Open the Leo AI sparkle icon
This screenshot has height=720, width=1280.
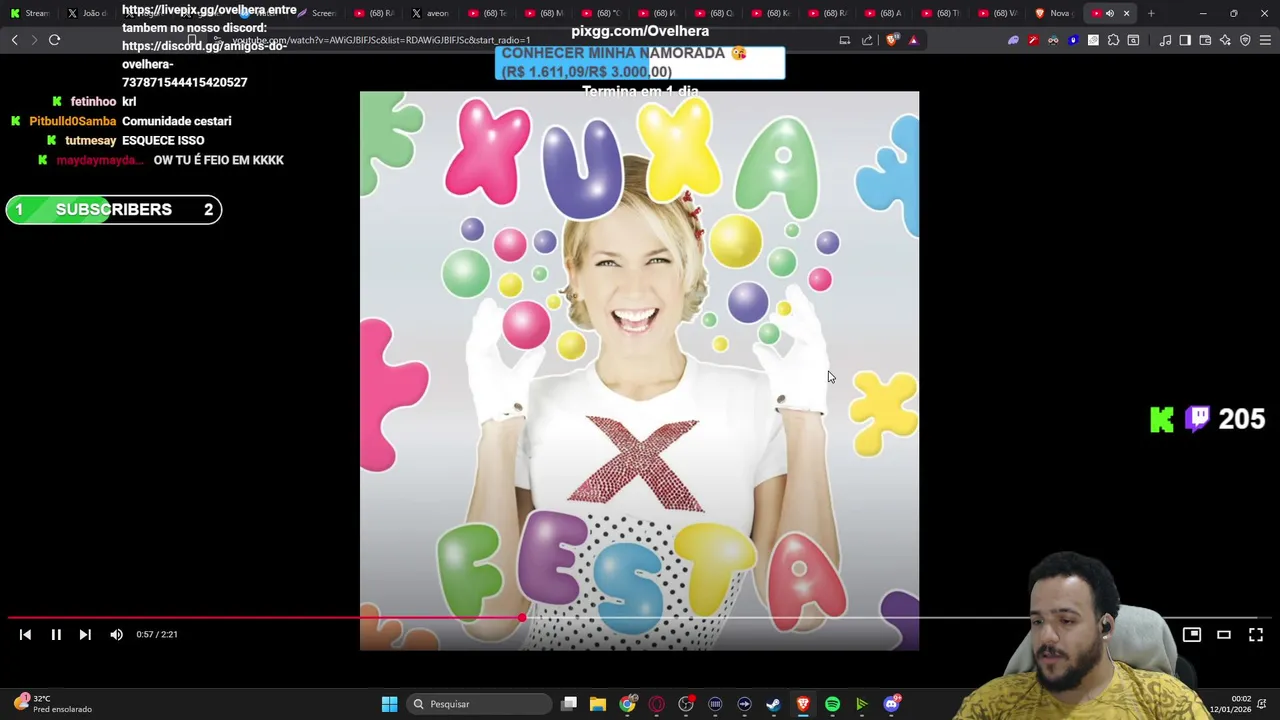coord(1225,40)
